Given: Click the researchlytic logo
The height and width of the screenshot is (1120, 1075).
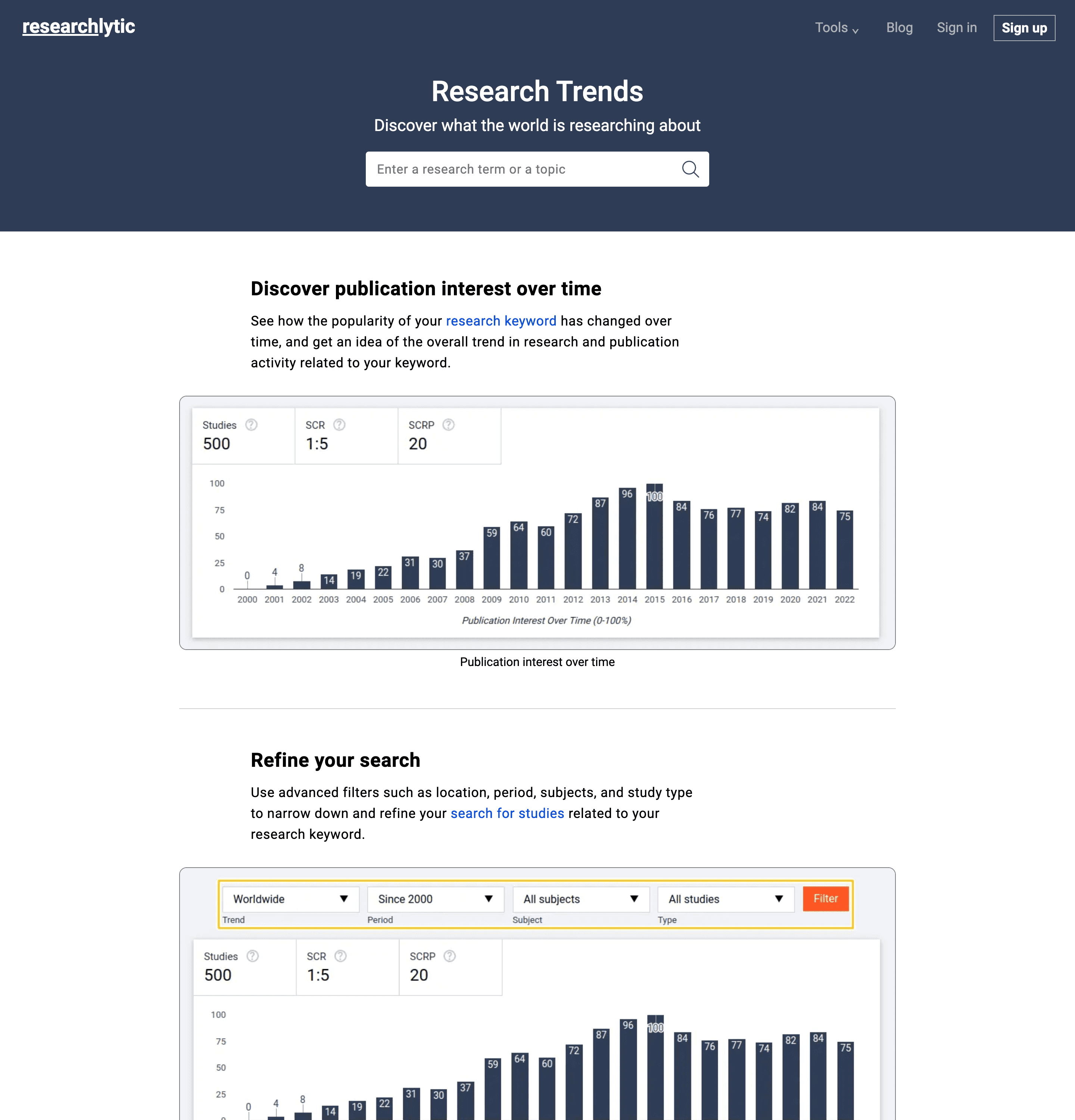Looking at the screenshot, I should [x=78, y=26].
